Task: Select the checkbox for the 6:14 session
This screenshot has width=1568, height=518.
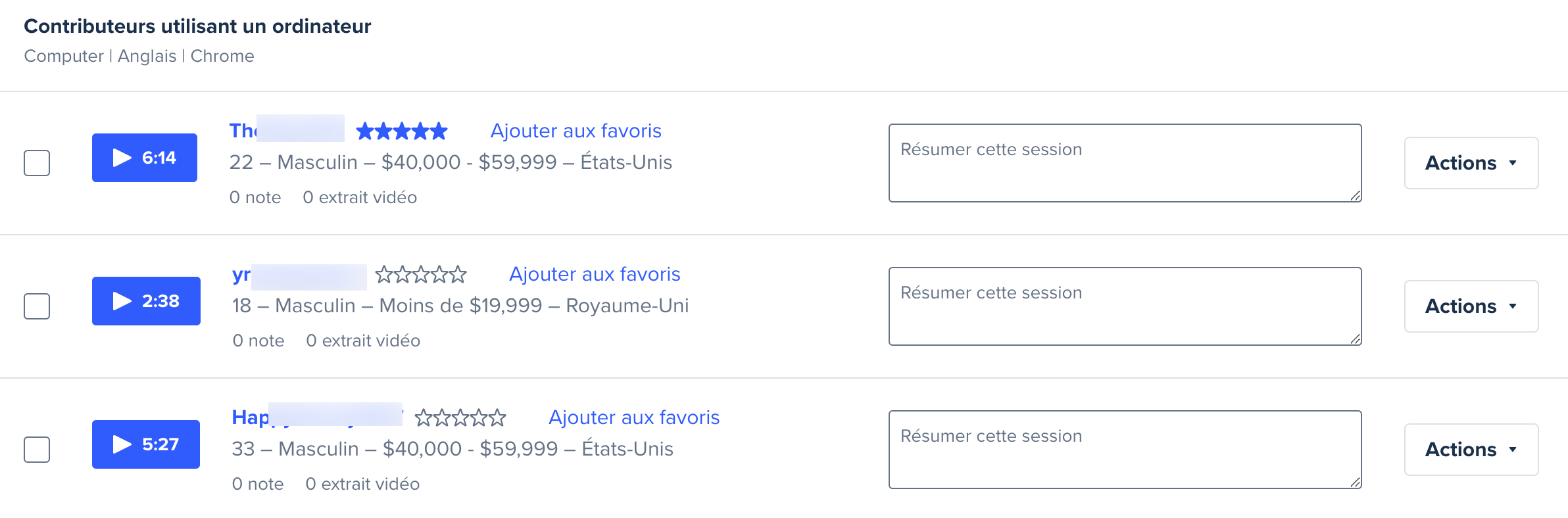Action: [x=37, y=163]
